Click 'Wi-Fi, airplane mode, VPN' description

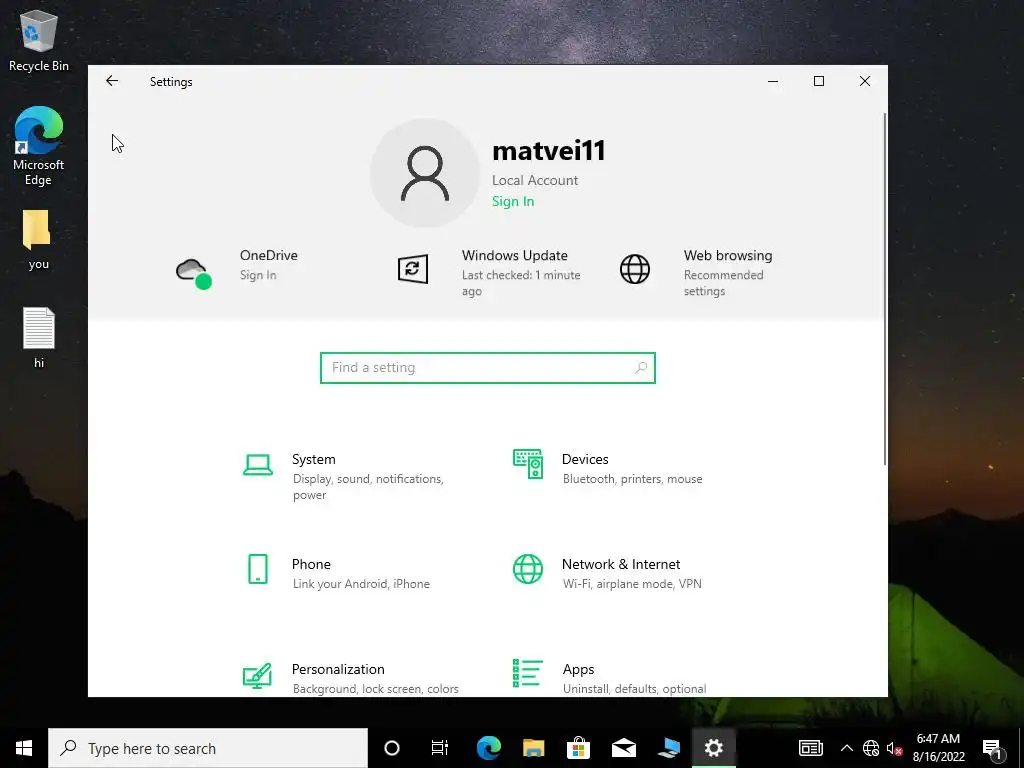(x=632, y=584)
